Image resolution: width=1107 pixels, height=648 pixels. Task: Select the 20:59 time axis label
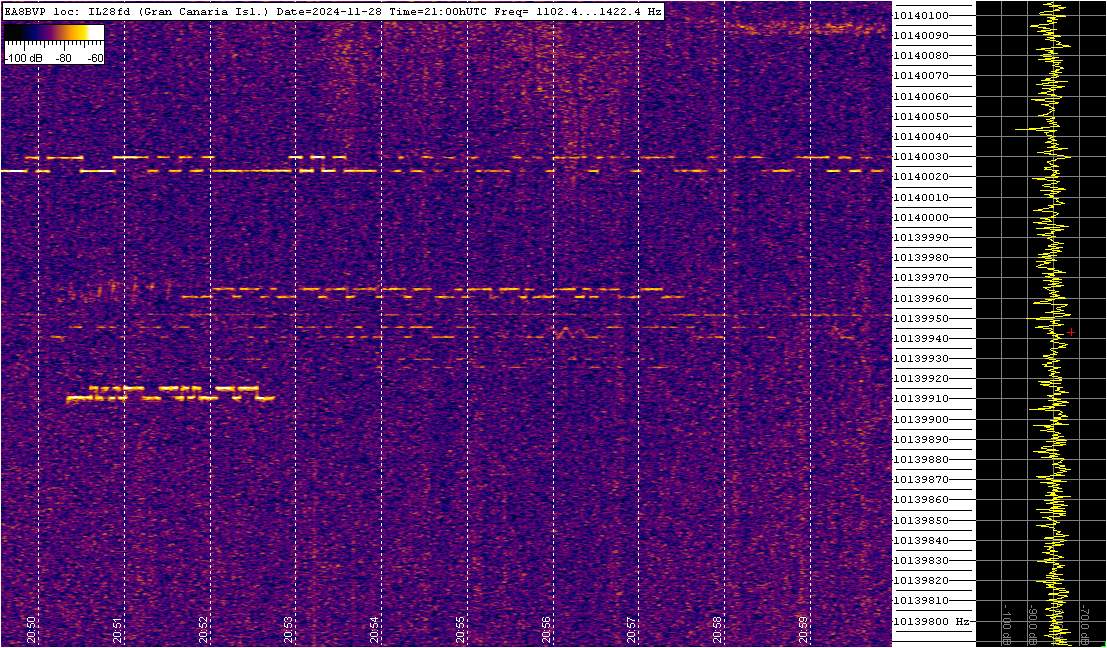(x=803, y=630)
